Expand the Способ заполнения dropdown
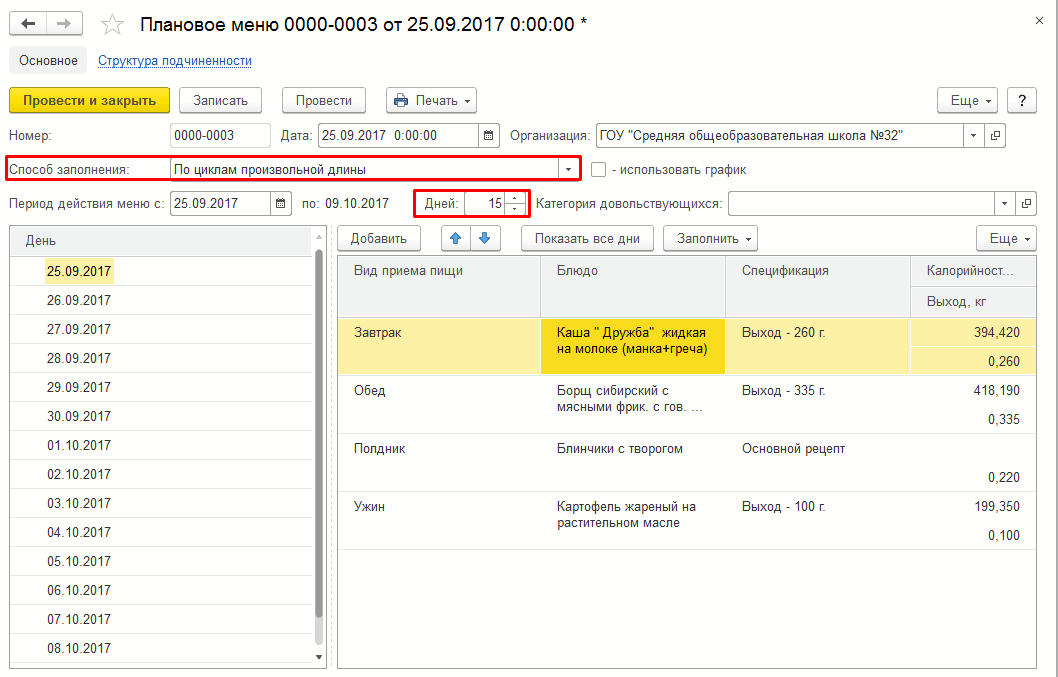1058x677 pixels. point(568,169)
